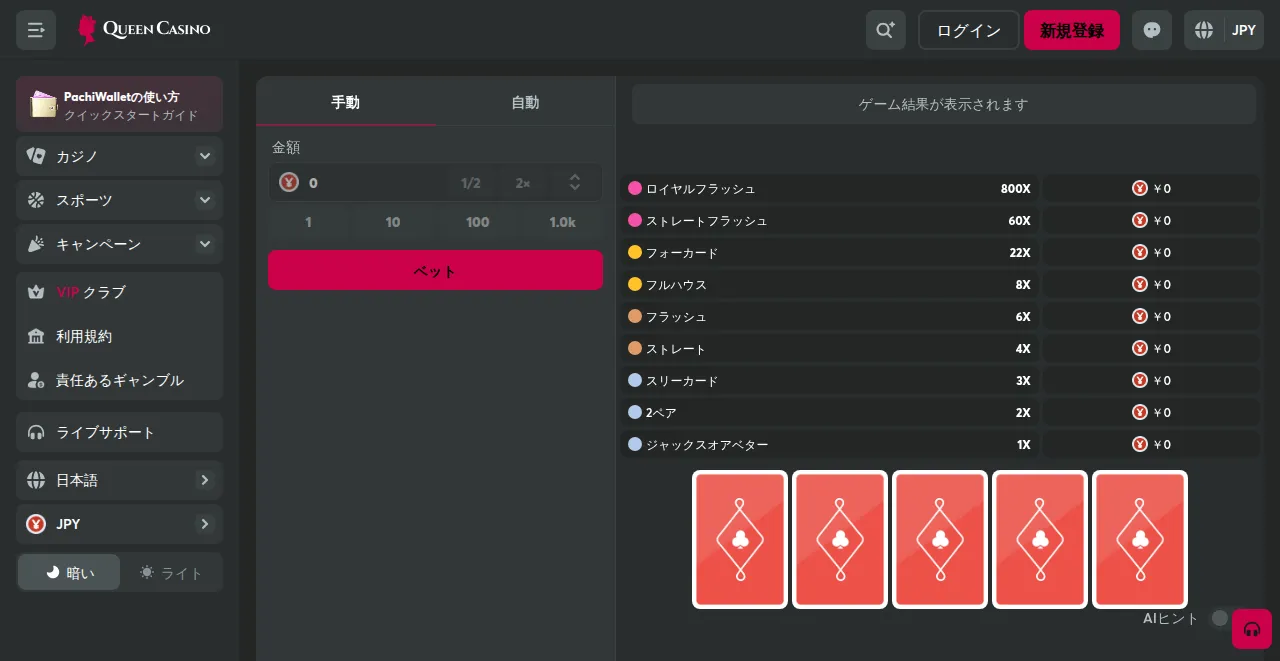1280x661 pixels.
Task: Open PachiWalletの使い方 quick start guide
Action: click(119, 104)
